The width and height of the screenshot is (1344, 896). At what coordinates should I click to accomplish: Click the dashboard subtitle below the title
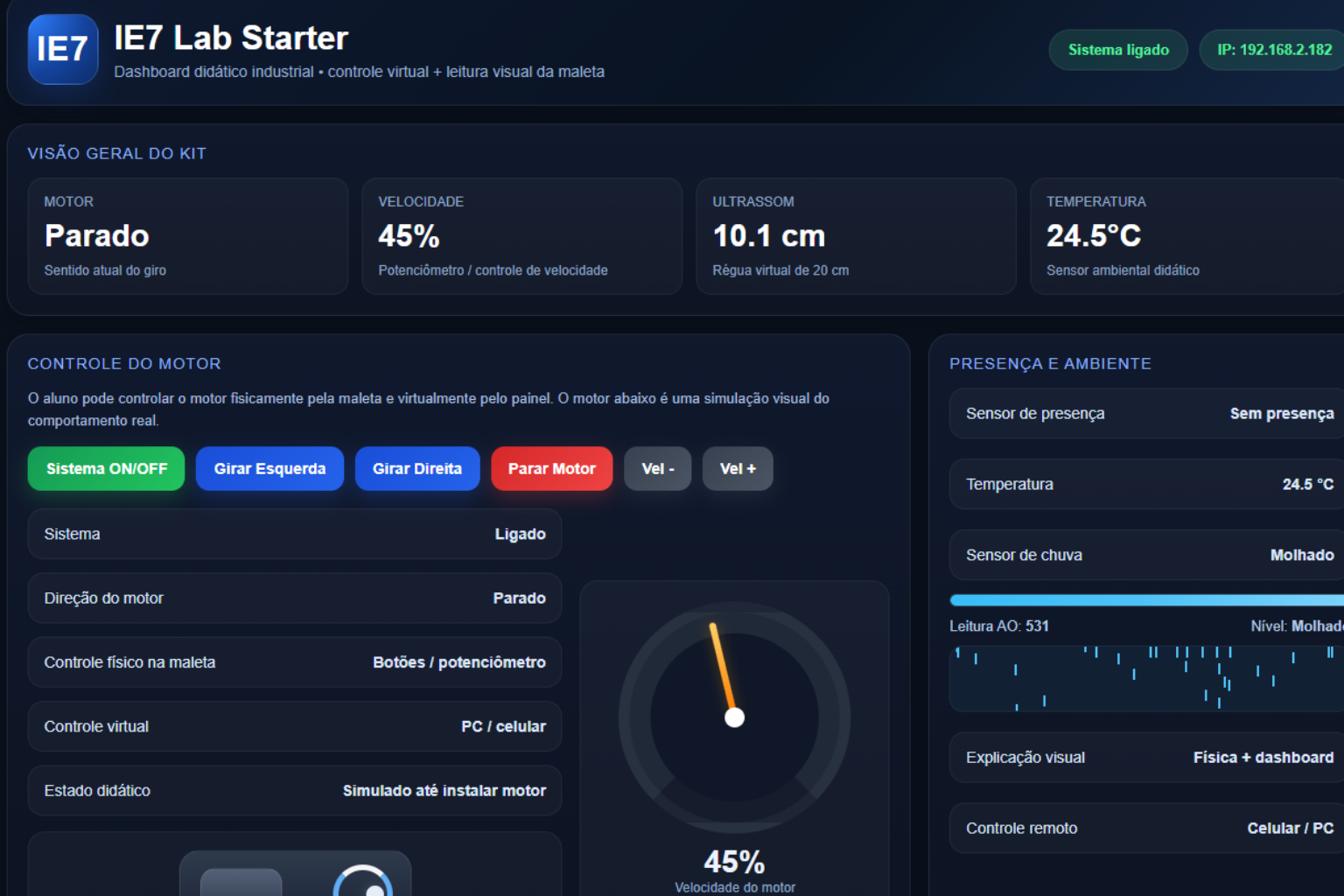click(359, 72)
